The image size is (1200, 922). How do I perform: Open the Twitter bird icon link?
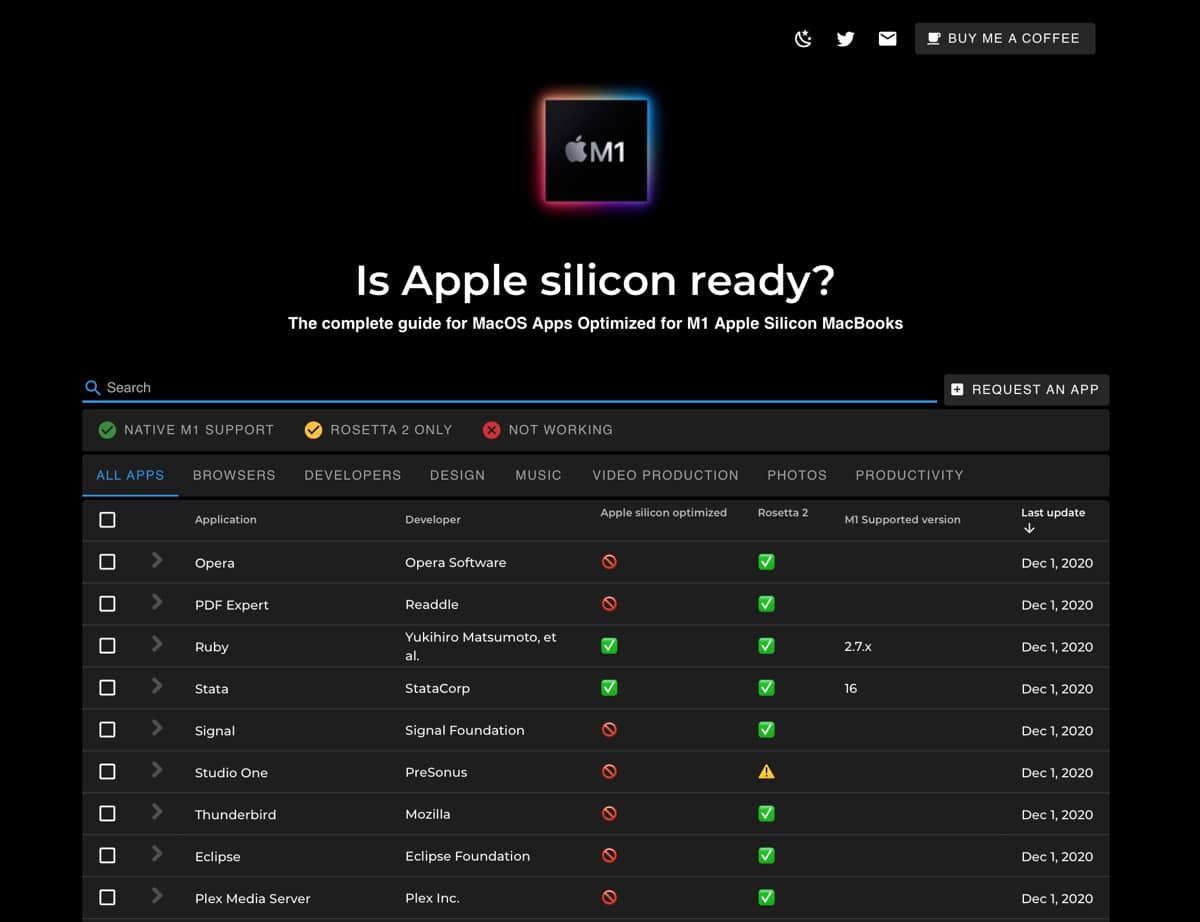click(x=845, y=39)
